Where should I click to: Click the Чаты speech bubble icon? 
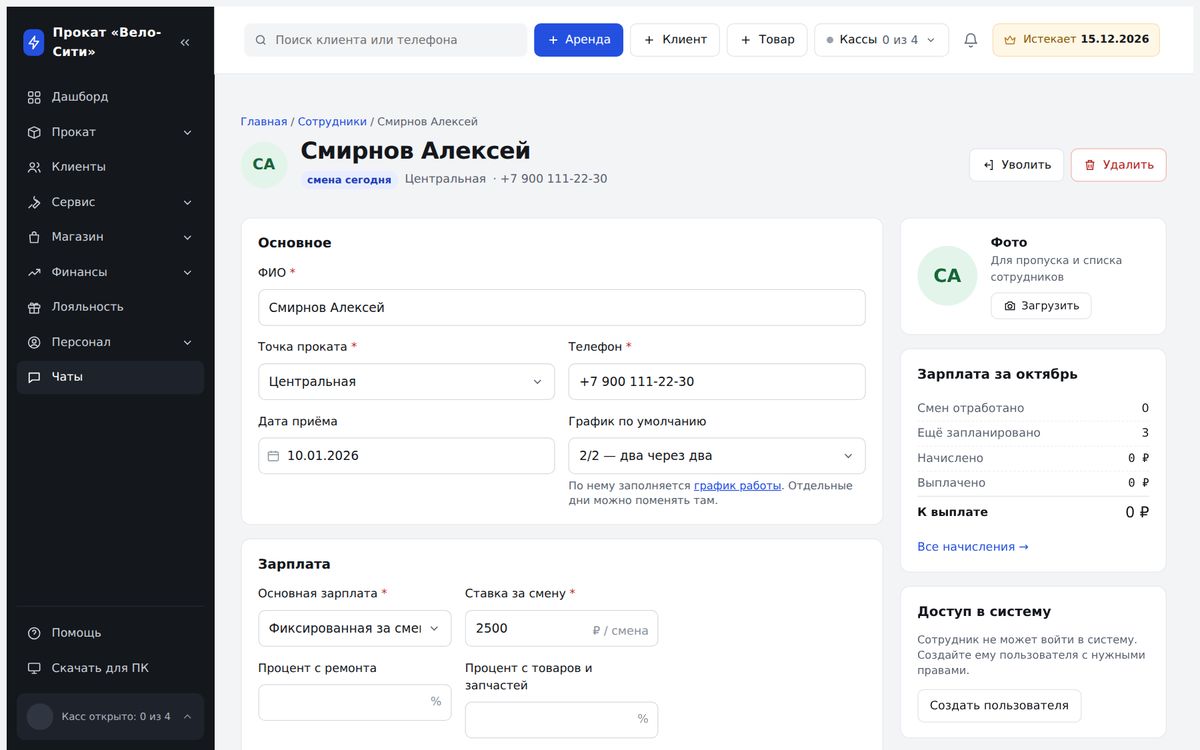point(34,377)
